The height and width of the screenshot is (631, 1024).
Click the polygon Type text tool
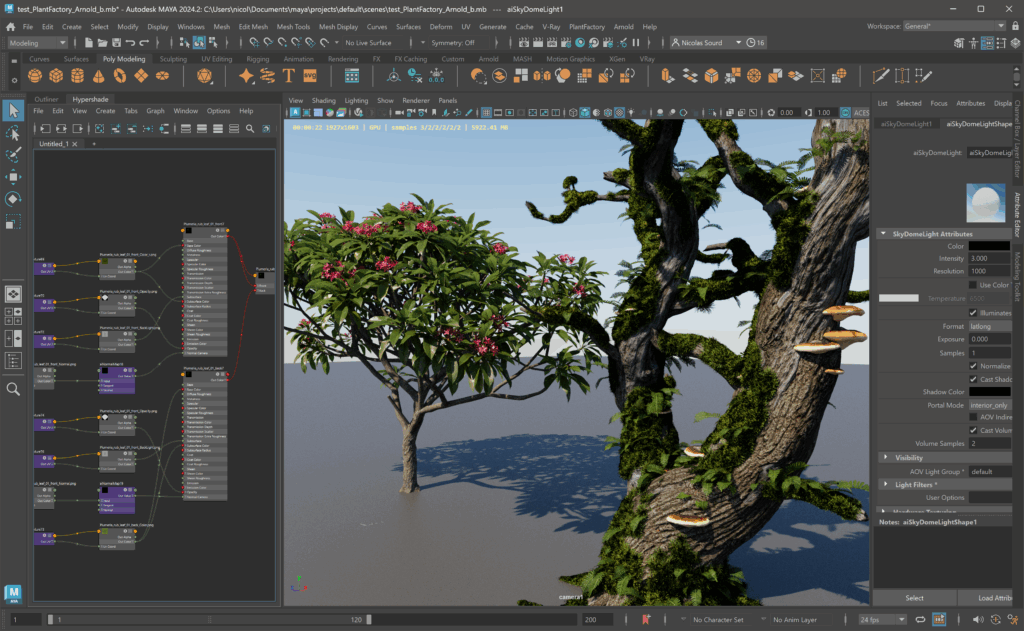pos(289,76)
